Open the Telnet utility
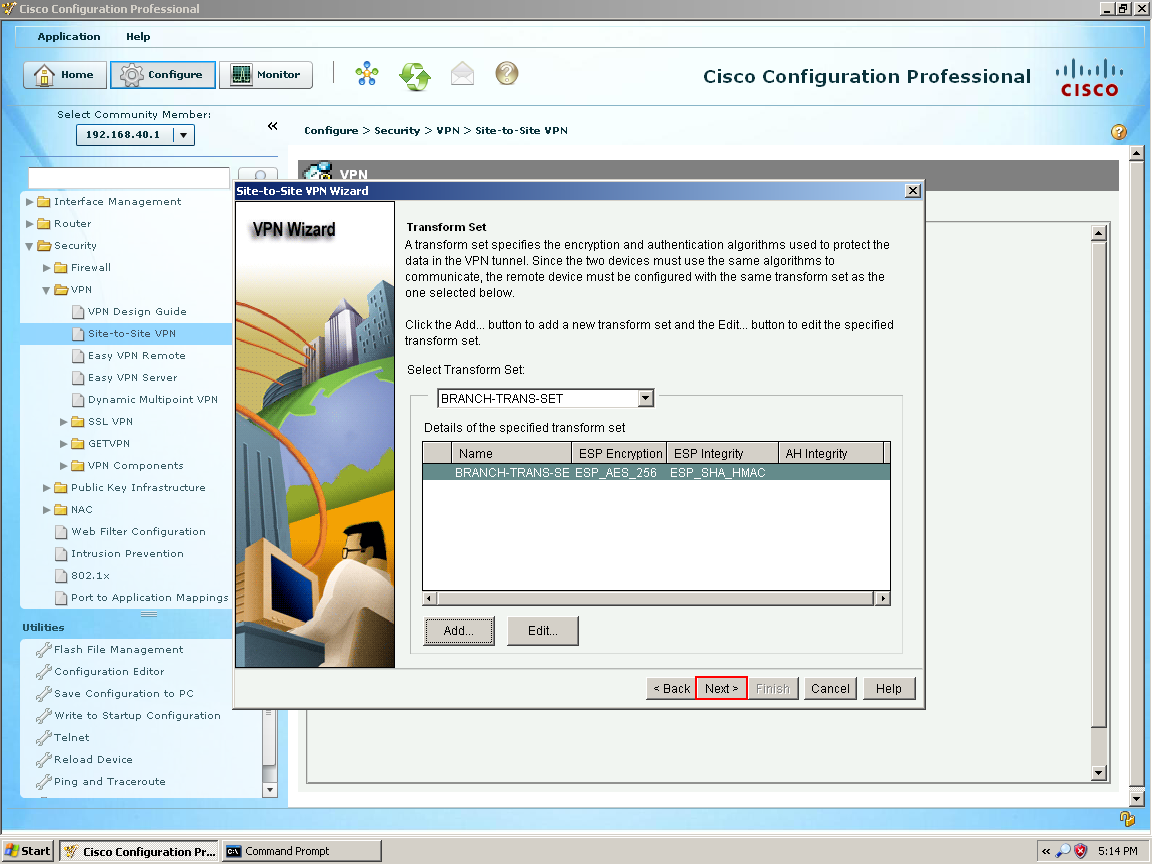The height and width of the screenshot is (864, 1152). click(x=71, y=738)
